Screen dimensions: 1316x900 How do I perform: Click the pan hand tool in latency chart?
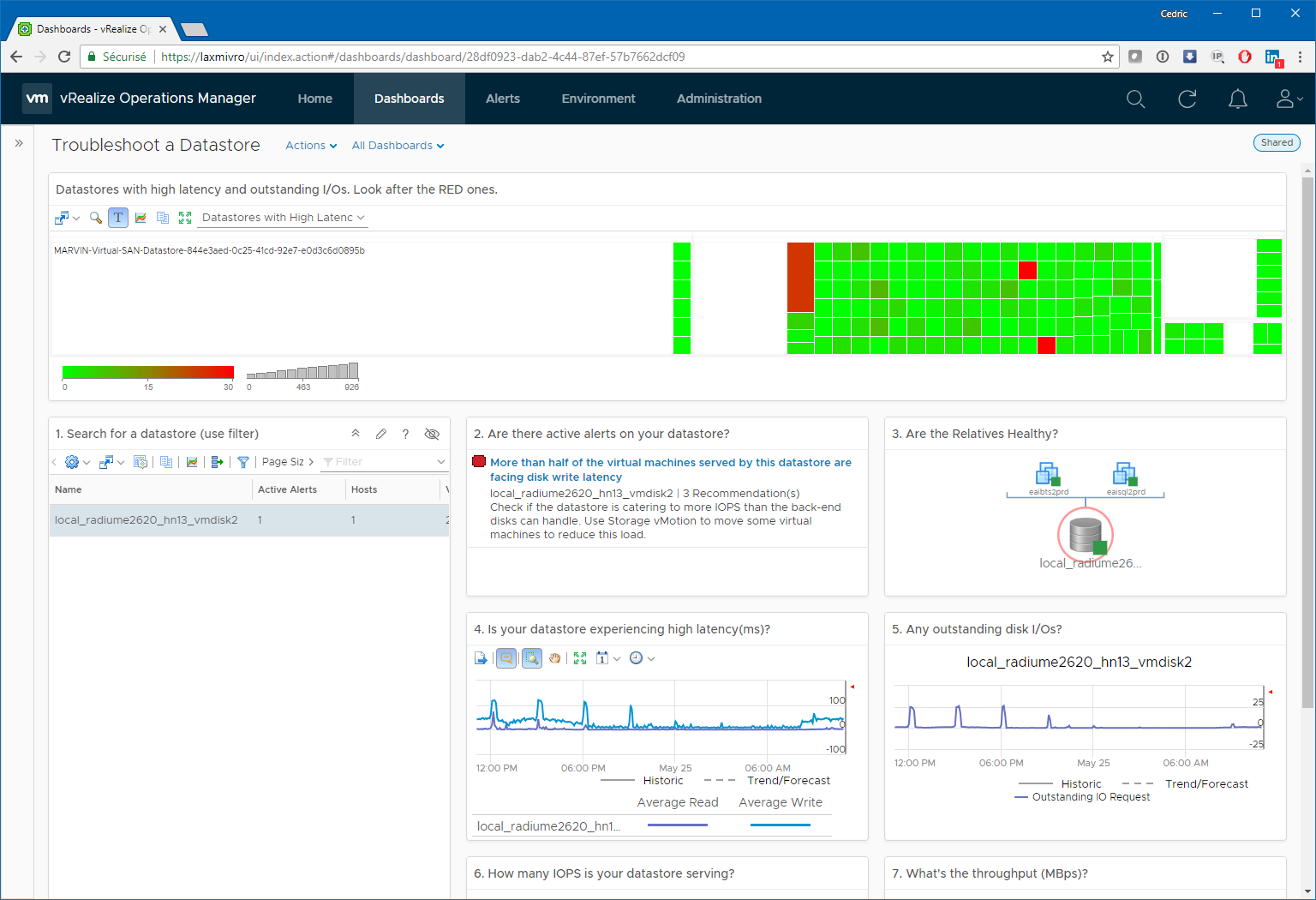tap(555, 658)
